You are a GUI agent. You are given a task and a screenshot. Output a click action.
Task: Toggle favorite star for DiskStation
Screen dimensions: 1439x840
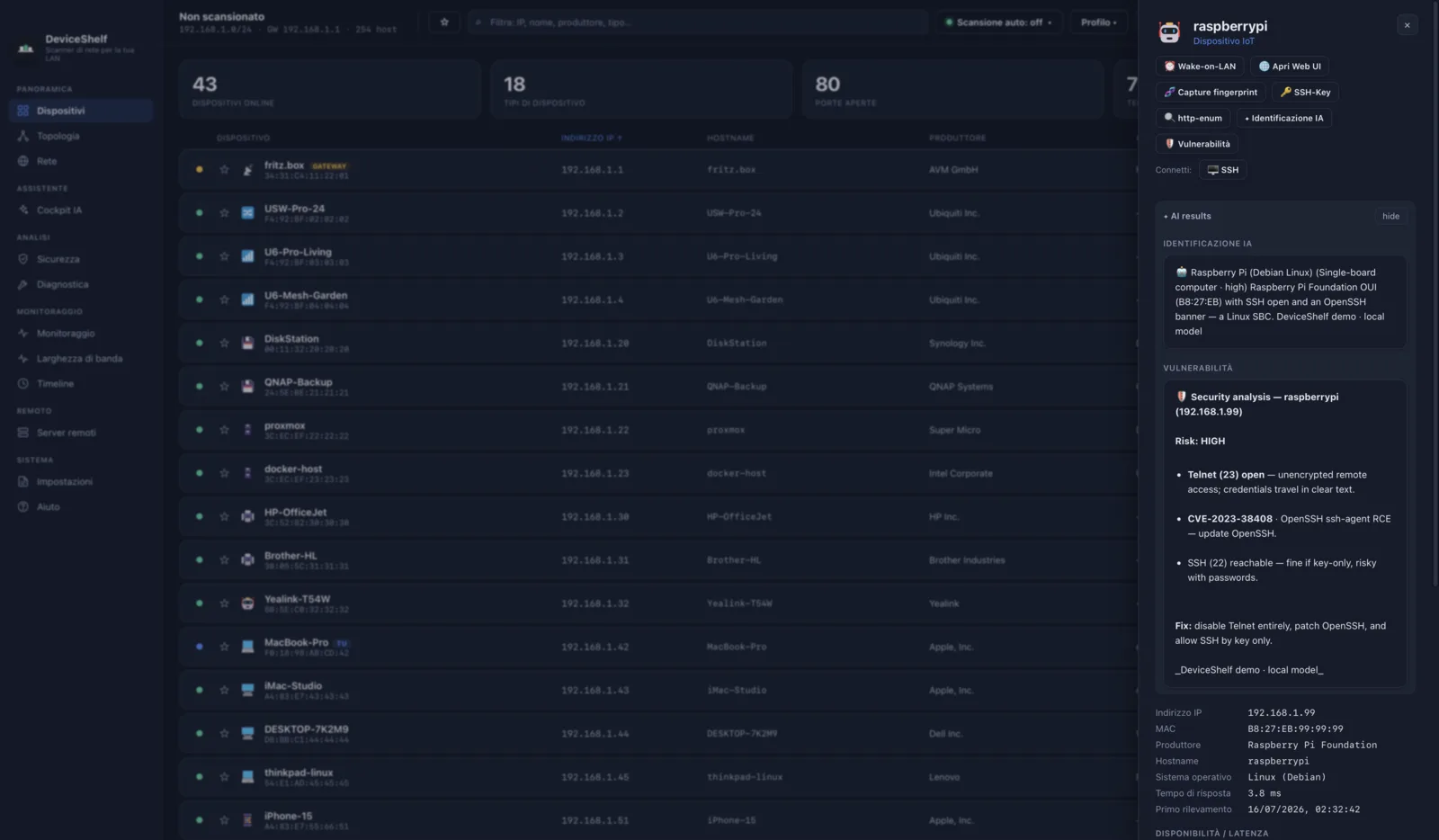coord(224,343)
